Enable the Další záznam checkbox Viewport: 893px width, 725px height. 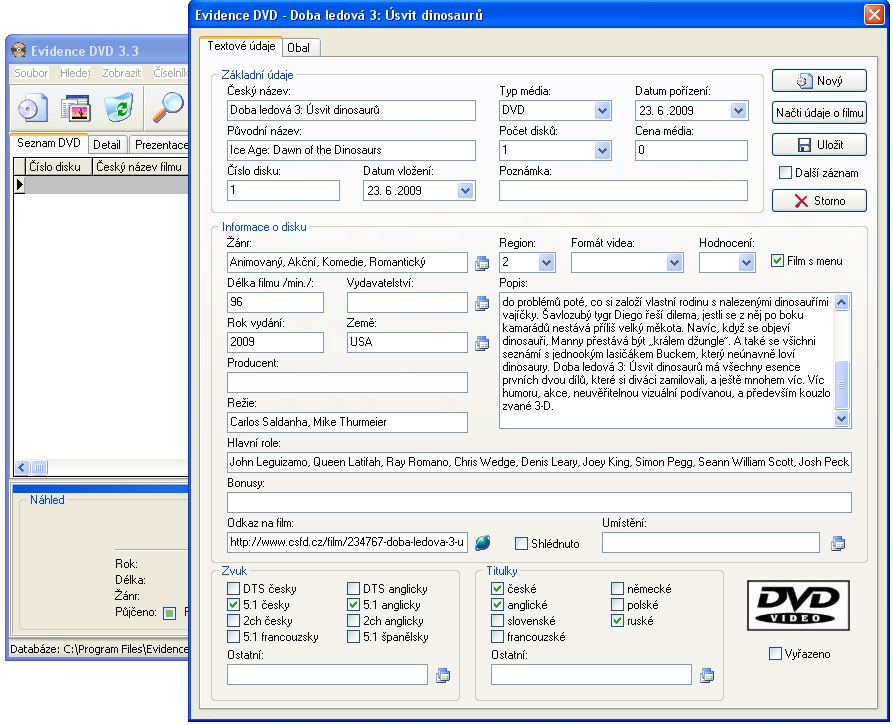785,173
